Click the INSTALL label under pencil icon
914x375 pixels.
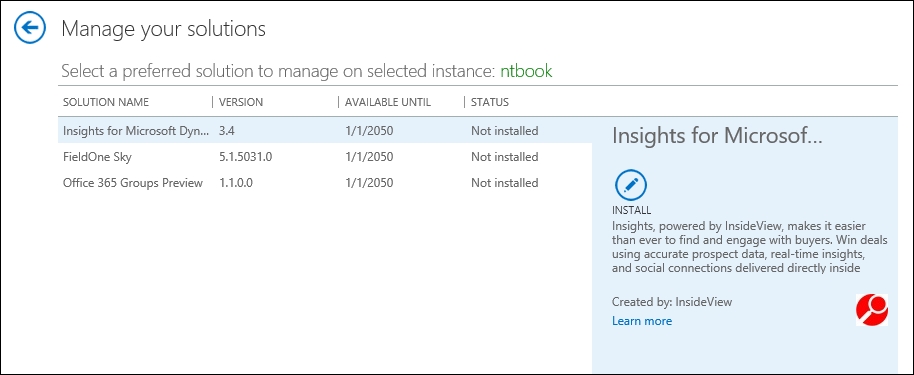click(631, 211)
